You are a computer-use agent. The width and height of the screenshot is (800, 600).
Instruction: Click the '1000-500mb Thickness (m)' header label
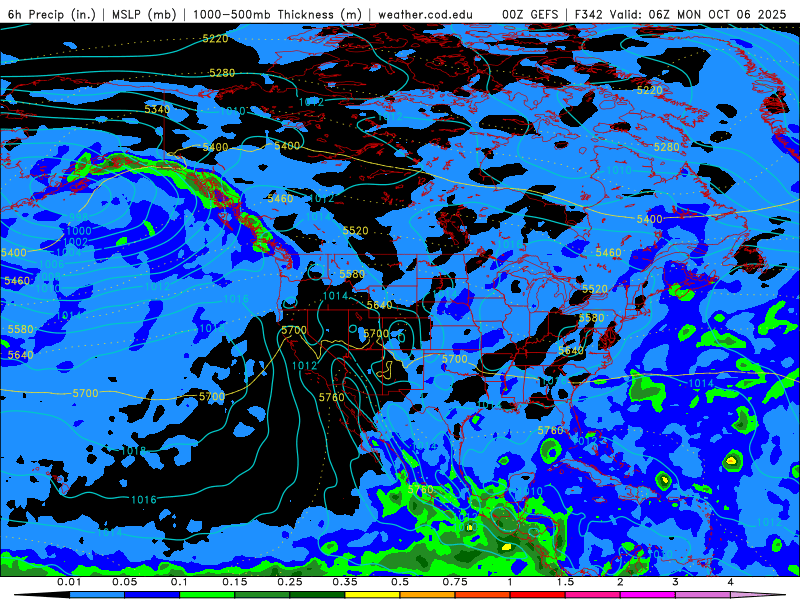(x=278, y=14)
